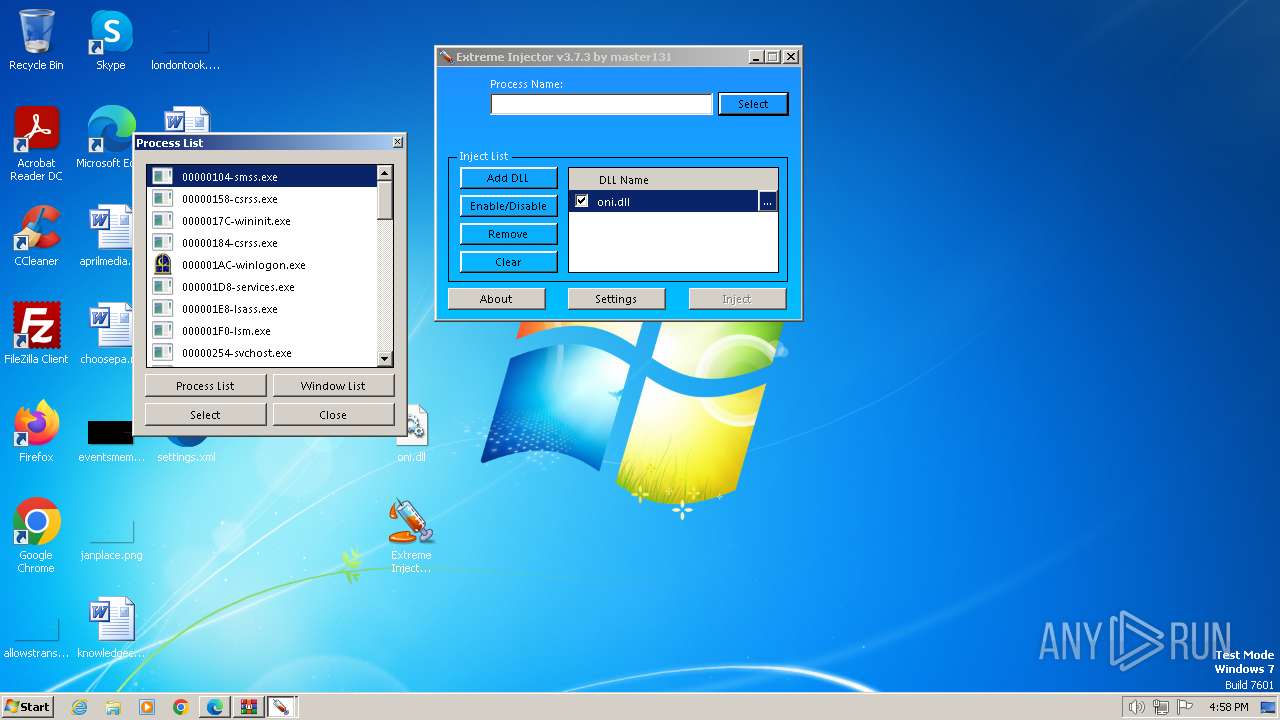Click the DLL Name column header

pyautogui.click(x=673, y=180)
